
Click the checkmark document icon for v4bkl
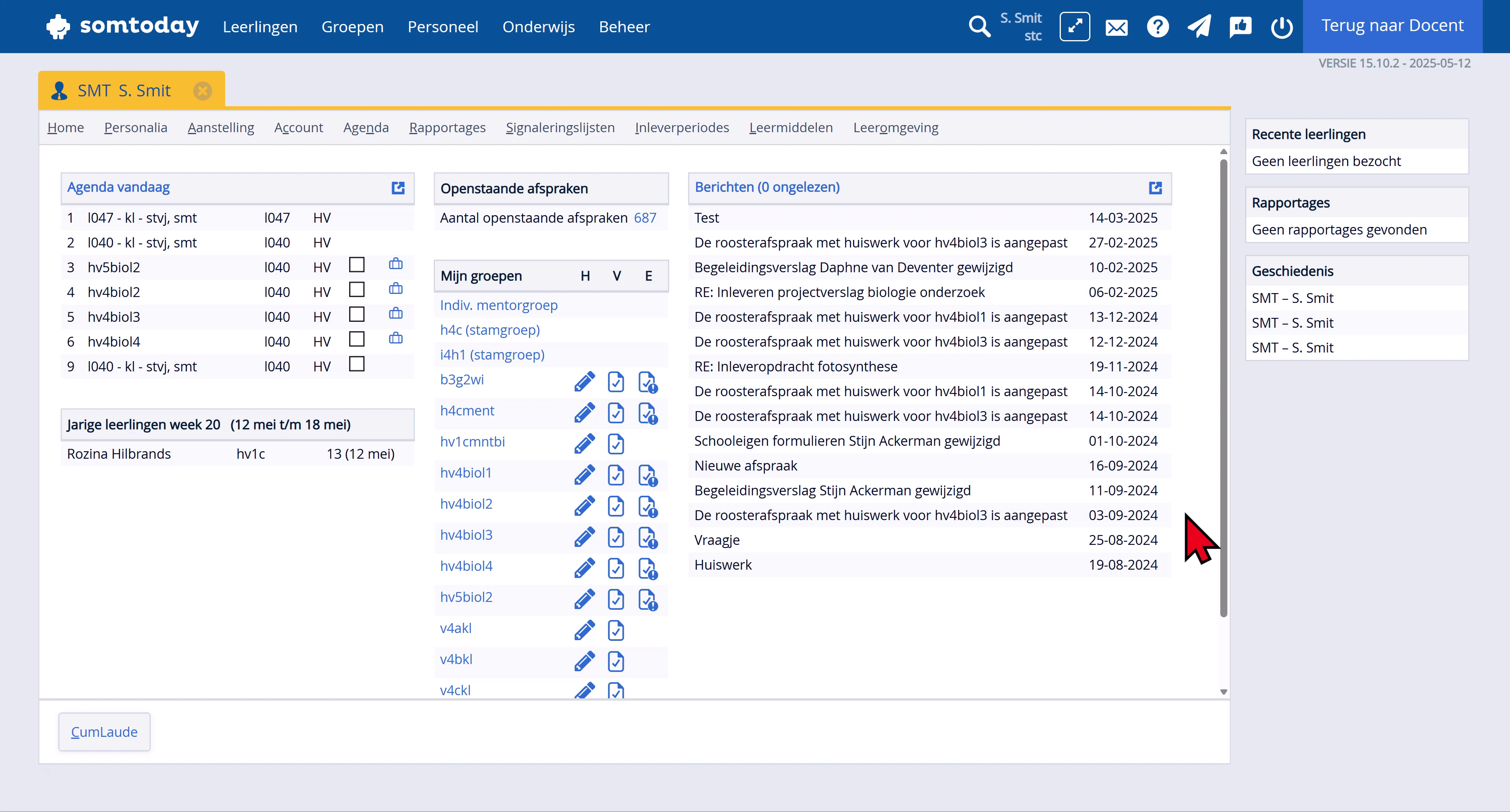[x=616, y=661]
